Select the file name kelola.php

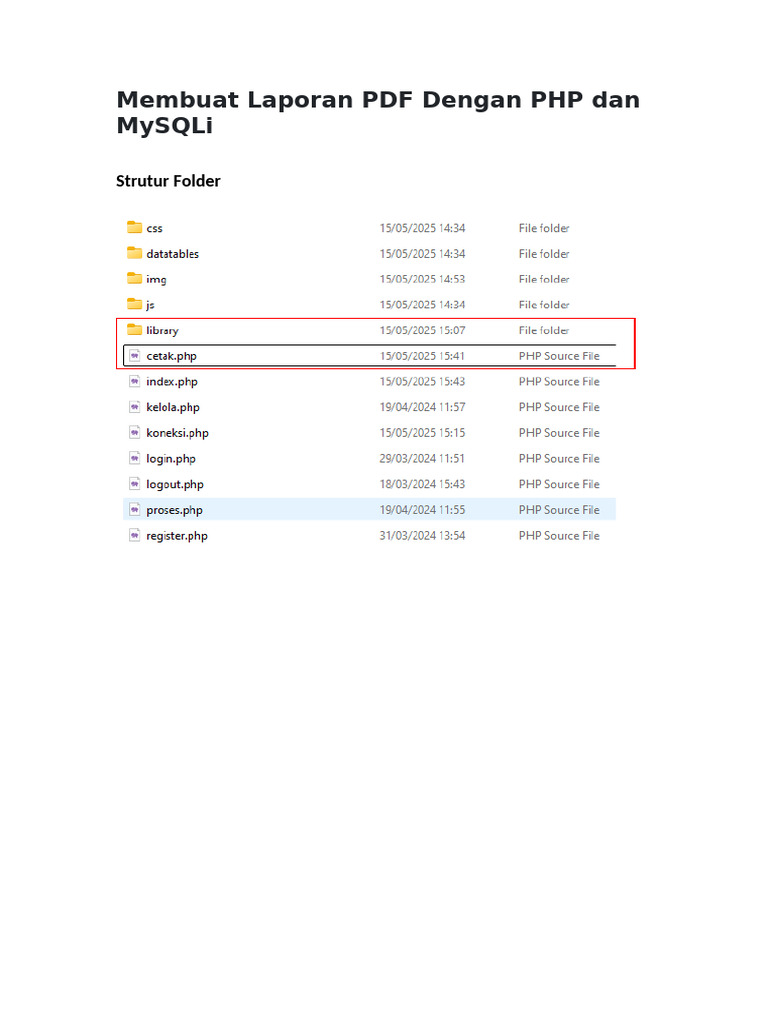coord(173,407)
